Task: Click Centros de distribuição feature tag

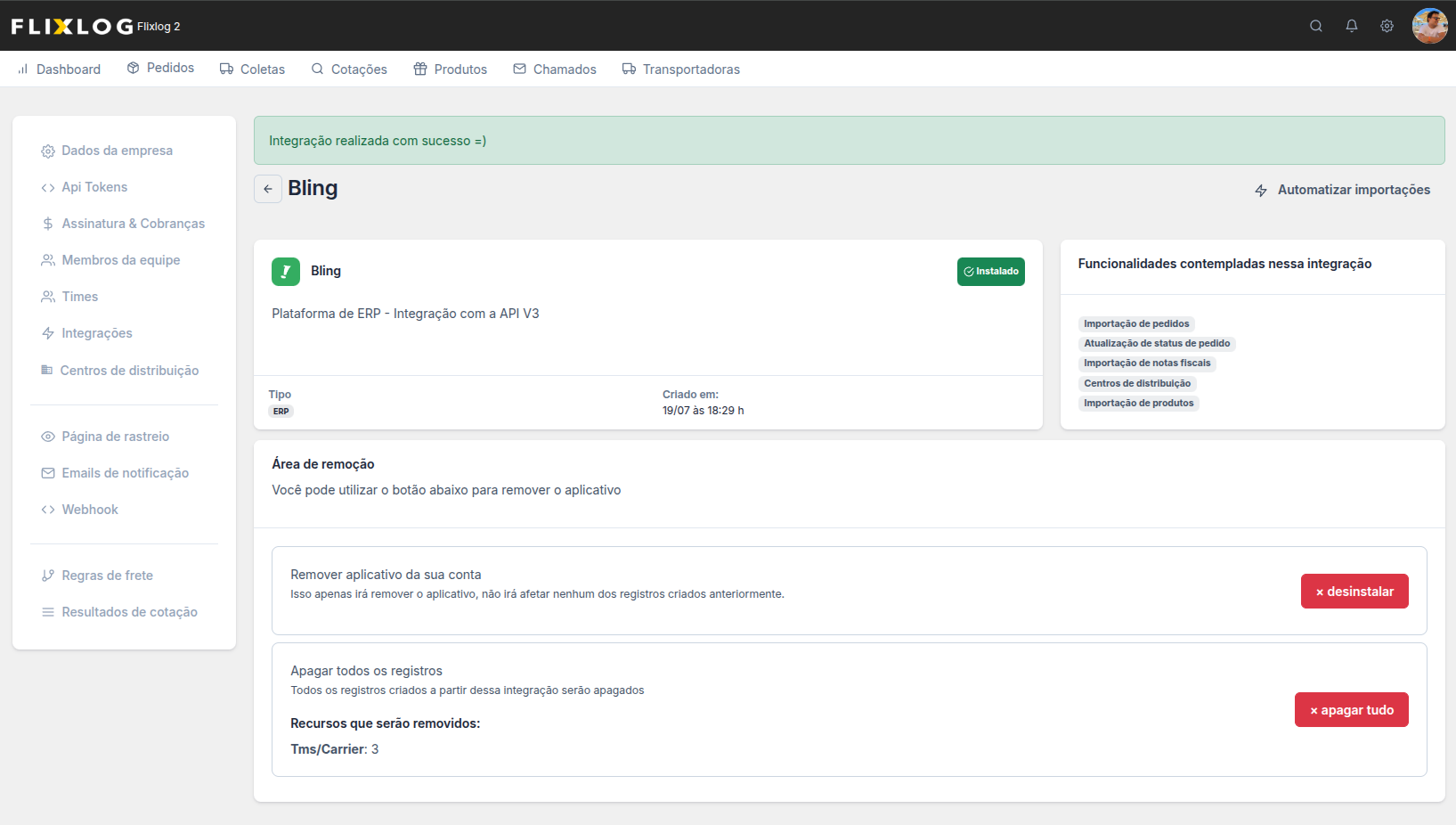Action: pos(1137,384)
